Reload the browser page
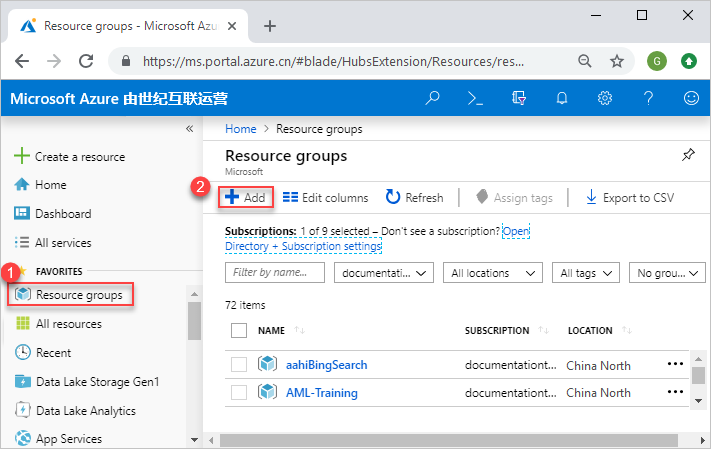Viewport: 711px width, 449px height. pos(86,61)
